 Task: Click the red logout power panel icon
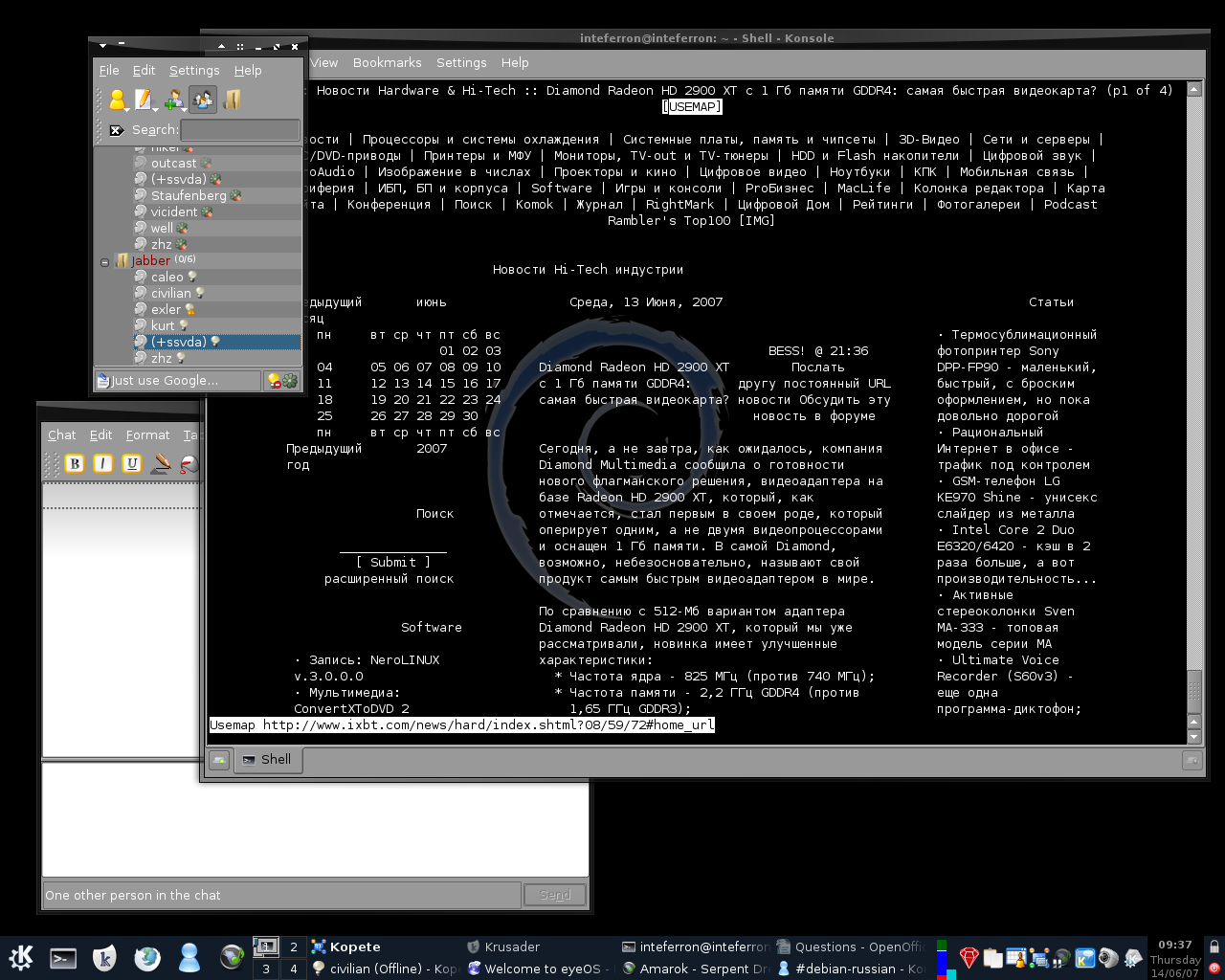[x=1214, y=969]
